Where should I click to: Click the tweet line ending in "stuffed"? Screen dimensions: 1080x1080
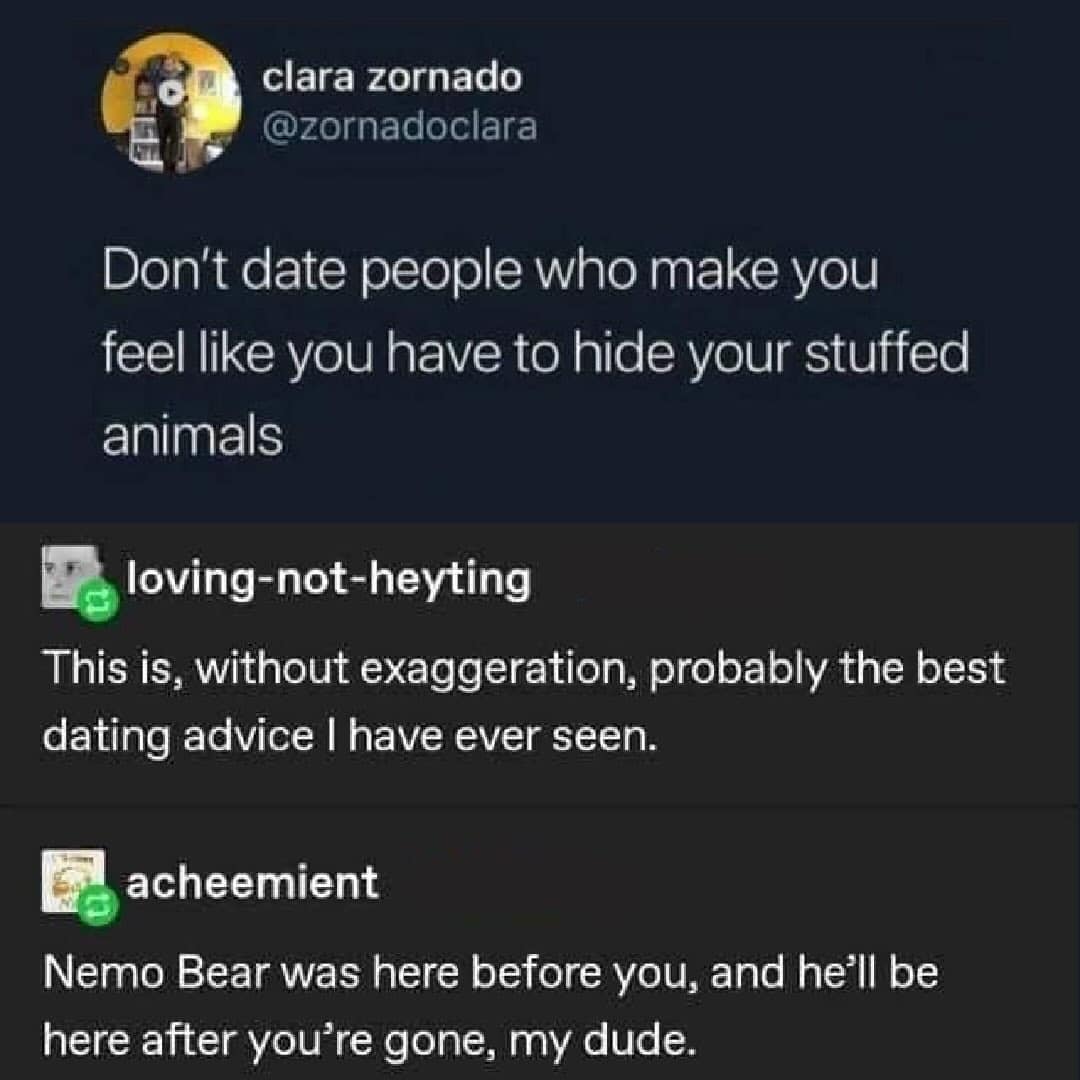(x=536, y=355)
